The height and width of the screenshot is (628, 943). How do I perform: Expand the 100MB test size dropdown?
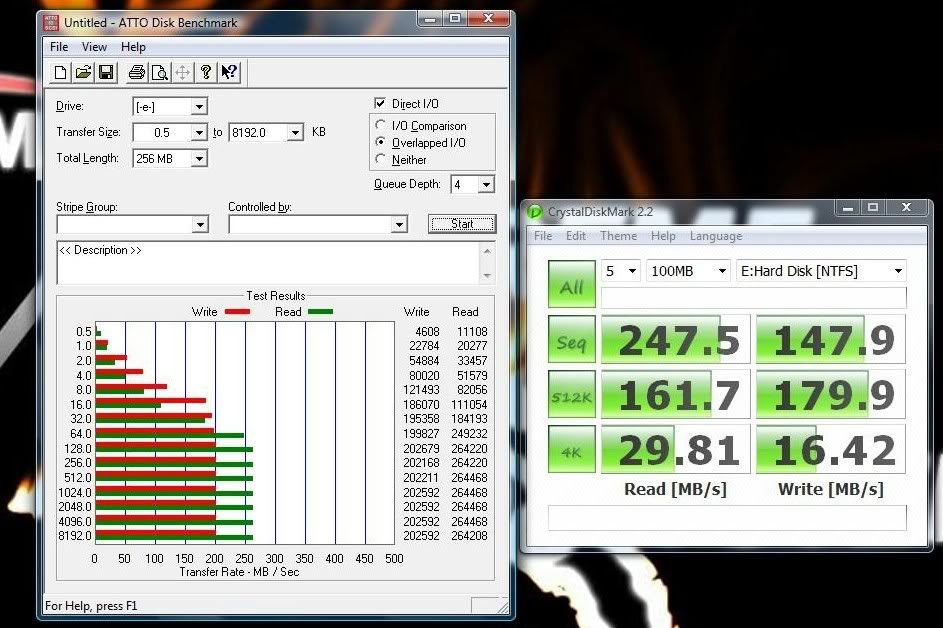(720, 271)
